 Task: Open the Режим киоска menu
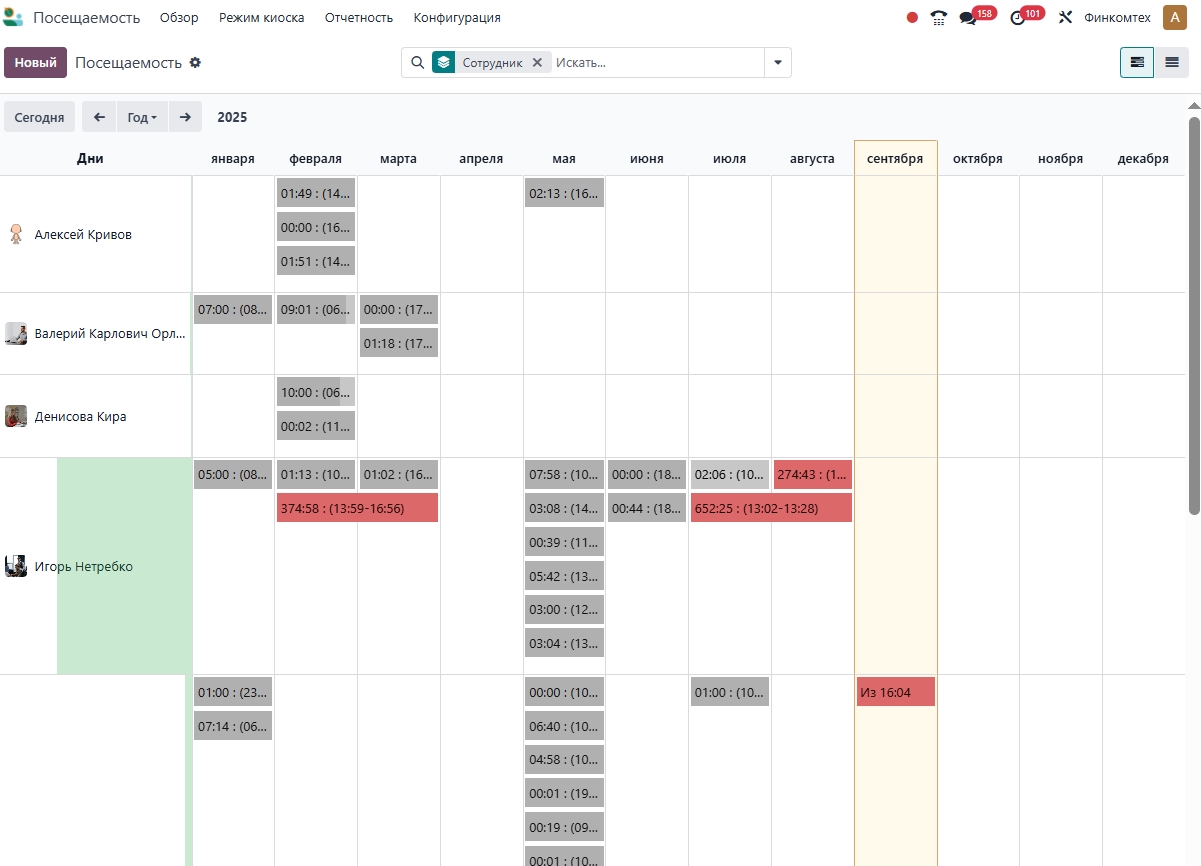(x=261, y=18)
